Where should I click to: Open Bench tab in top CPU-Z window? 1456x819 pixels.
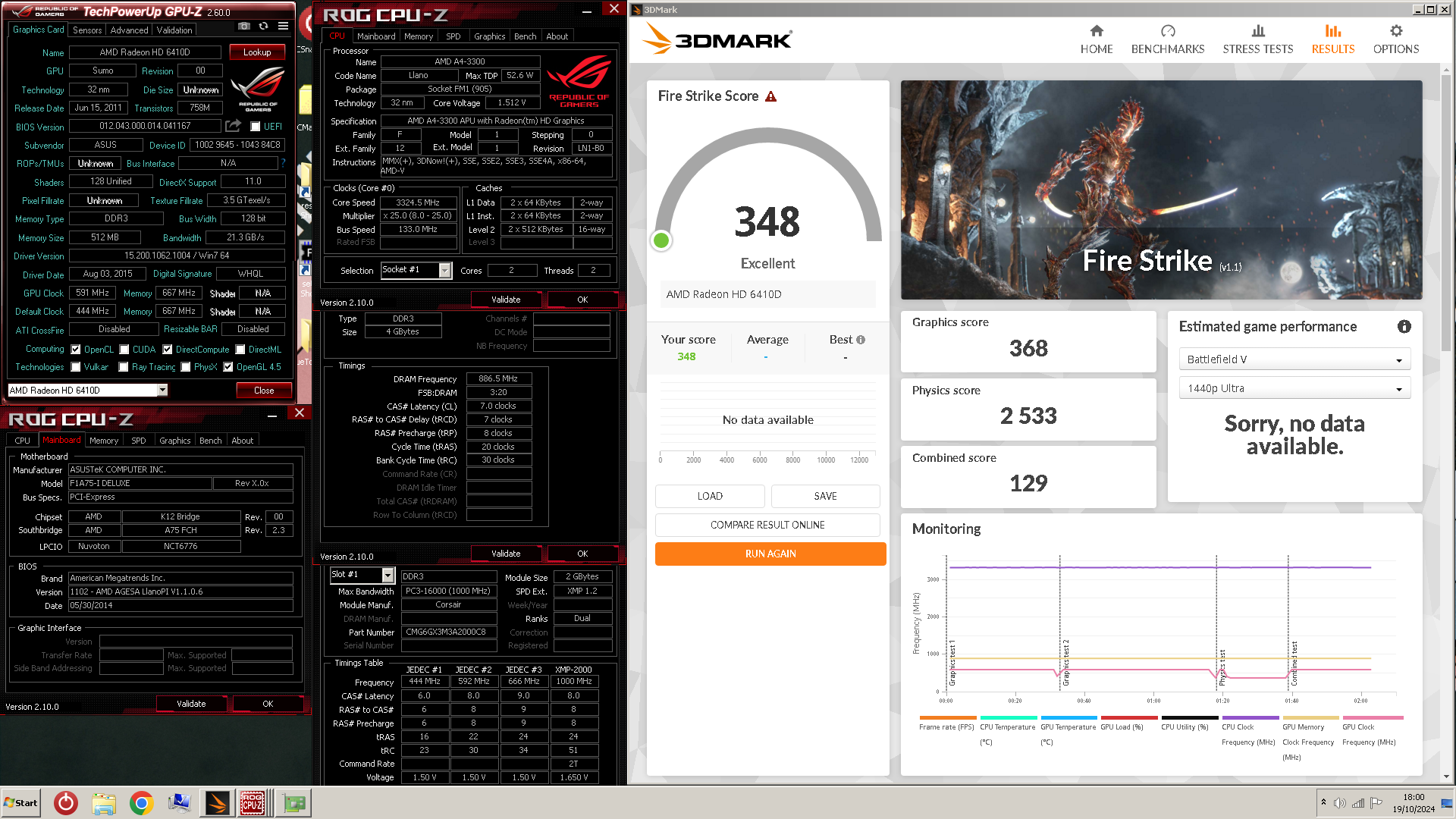525,36
